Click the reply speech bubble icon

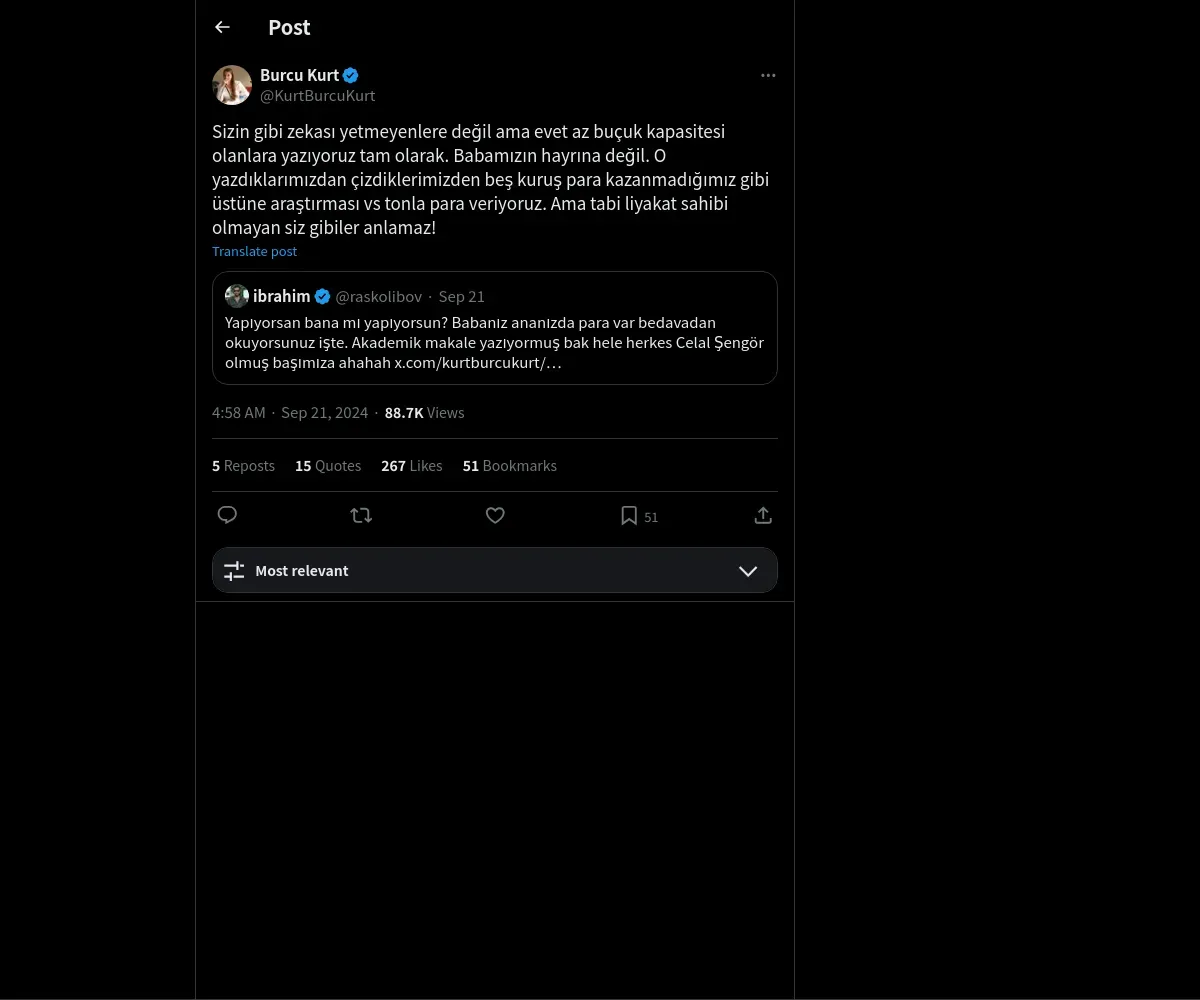227,515
